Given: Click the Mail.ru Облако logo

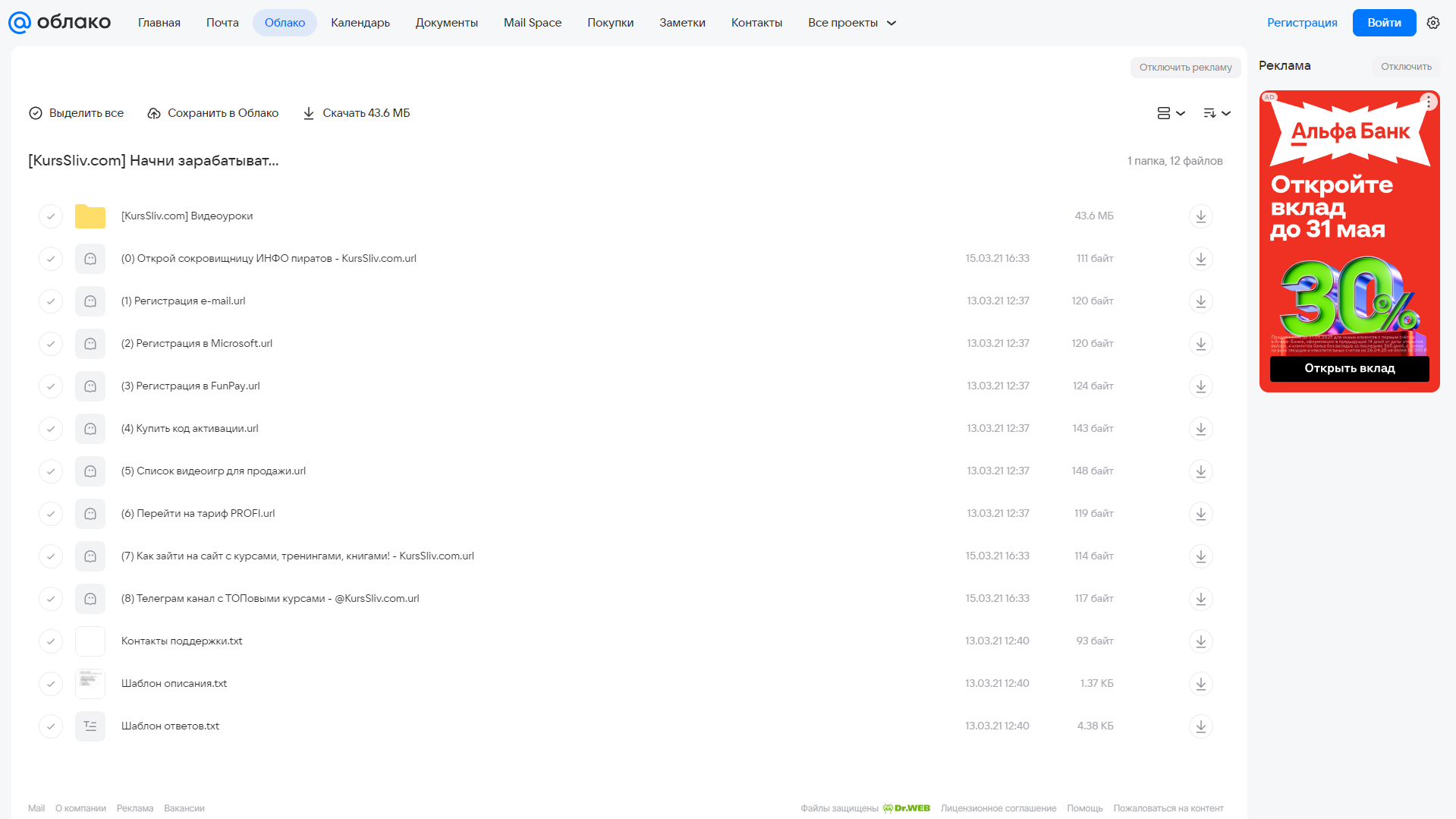Looking at the screenshot, I should [x=59, y=23].
